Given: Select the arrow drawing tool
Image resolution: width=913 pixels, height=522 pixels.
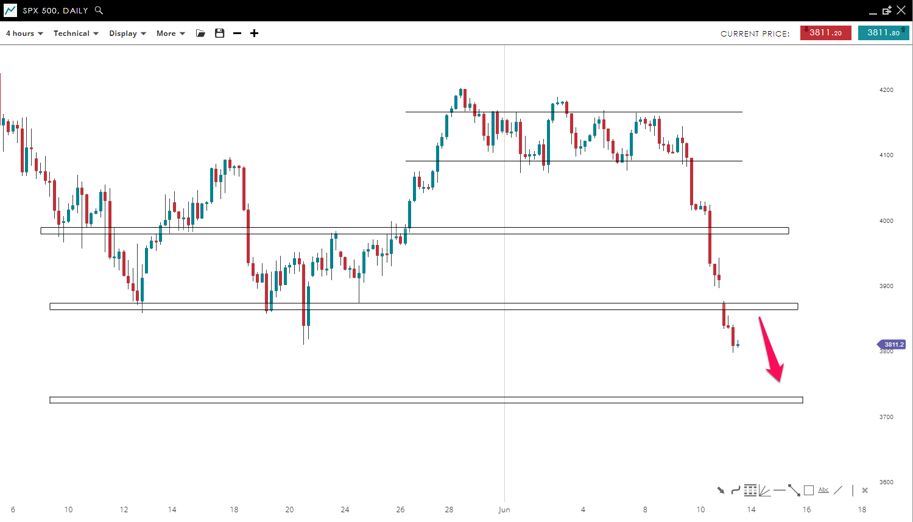Looking at the screenshot, I should click(720, 490).
